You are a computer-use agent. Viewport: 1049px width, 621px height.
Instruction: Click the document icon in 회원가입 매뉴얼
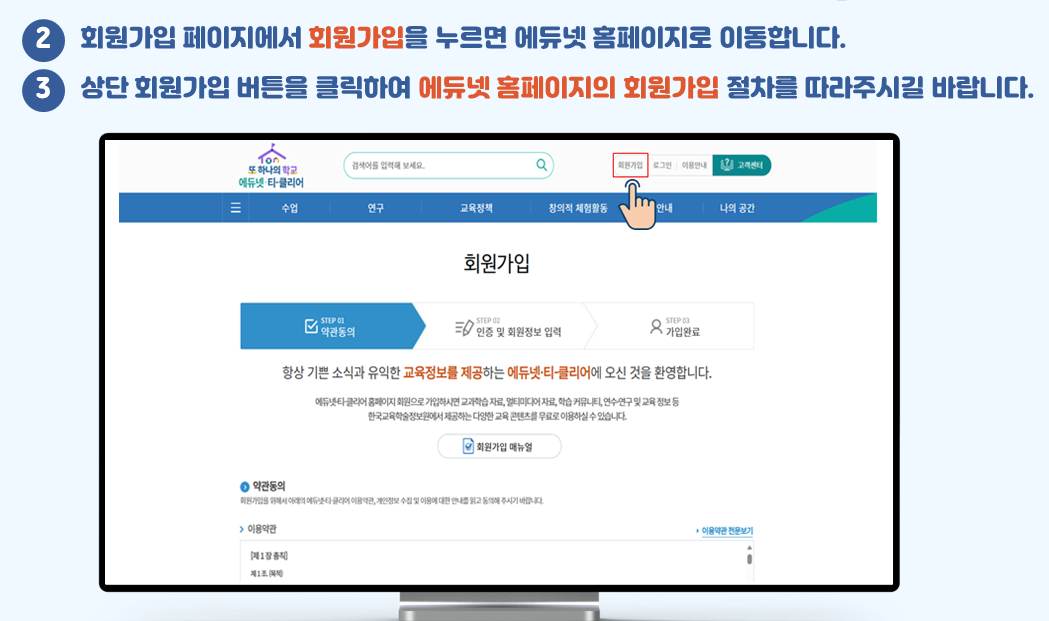(468, 446)
